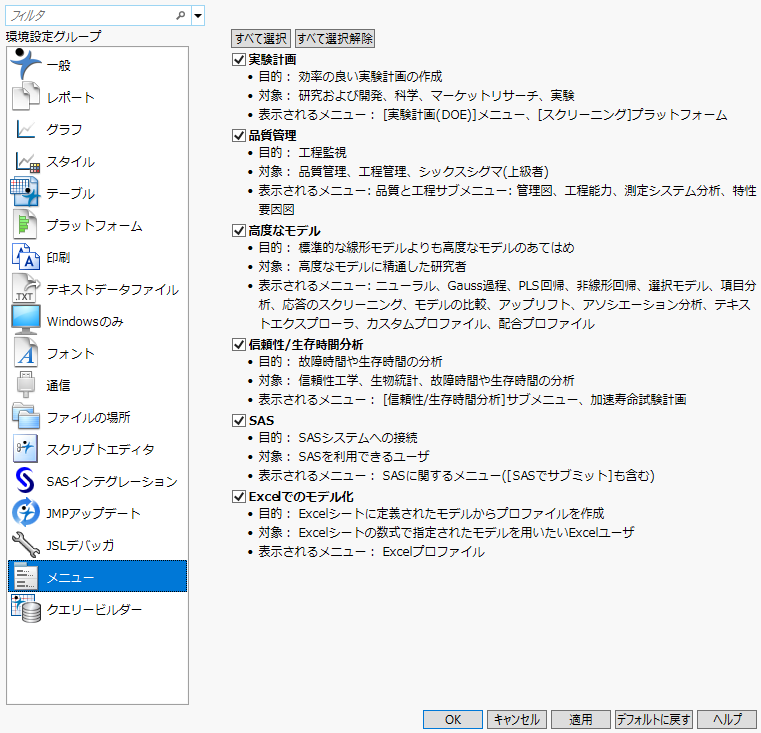Select the グラフ preferences icon
Image resolution: width=761 pixels, height=733 pixels.
(25, 129)
